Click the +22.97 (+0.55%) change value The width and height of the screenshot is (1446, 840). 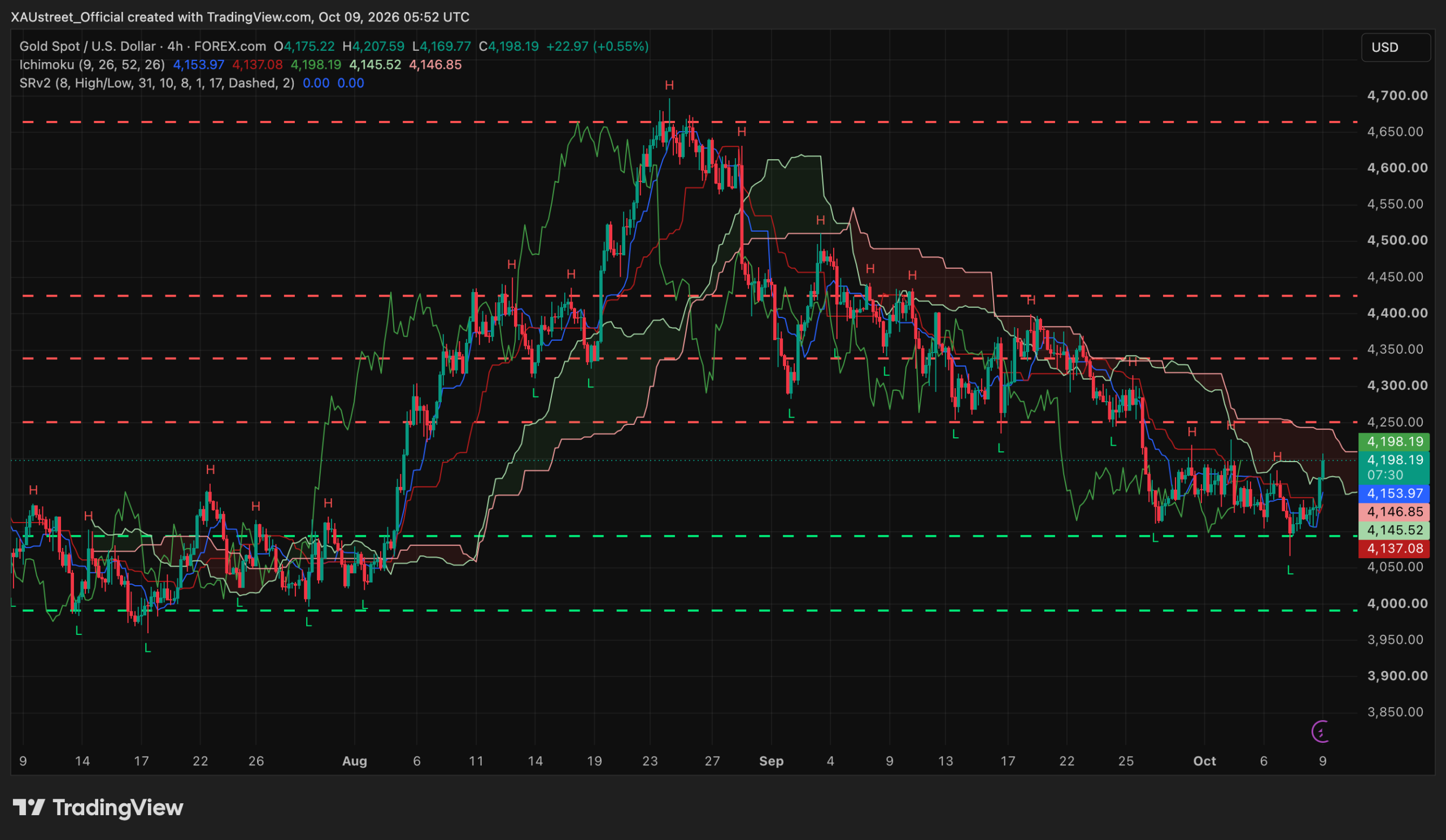pos(598,46)
